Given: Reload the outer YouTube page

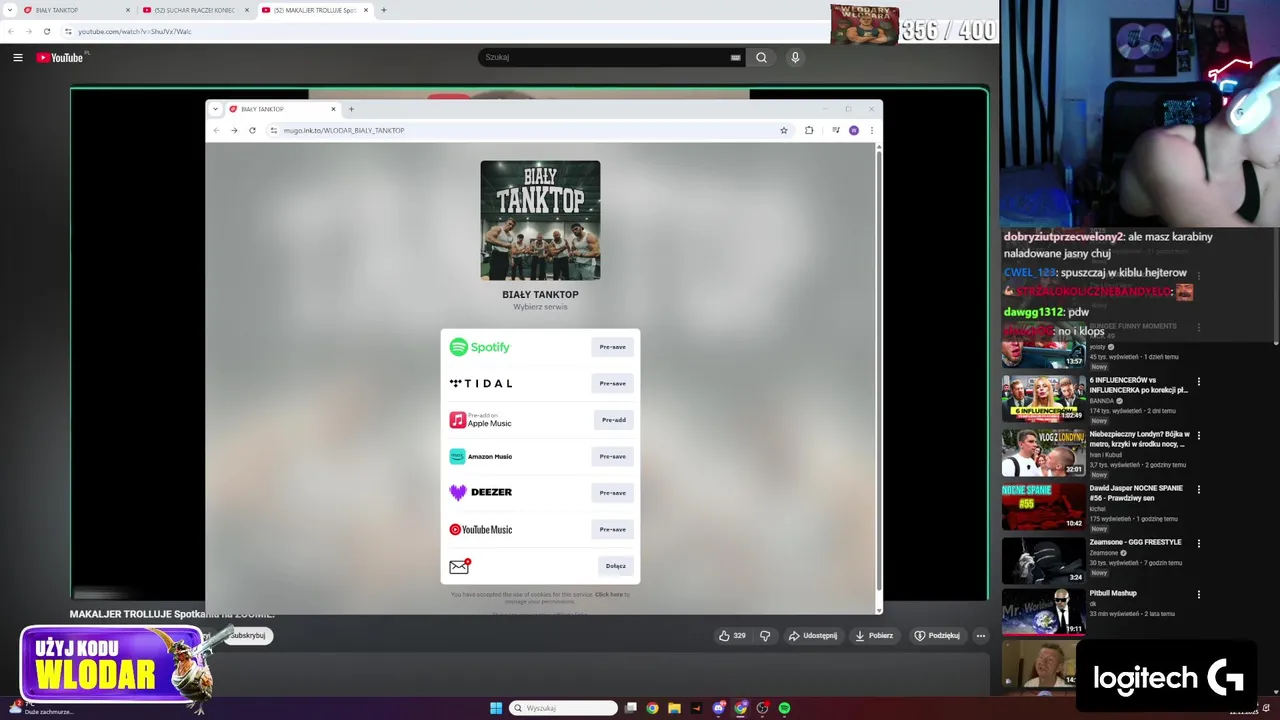Looking at the screenshot, I should [46, 31].
